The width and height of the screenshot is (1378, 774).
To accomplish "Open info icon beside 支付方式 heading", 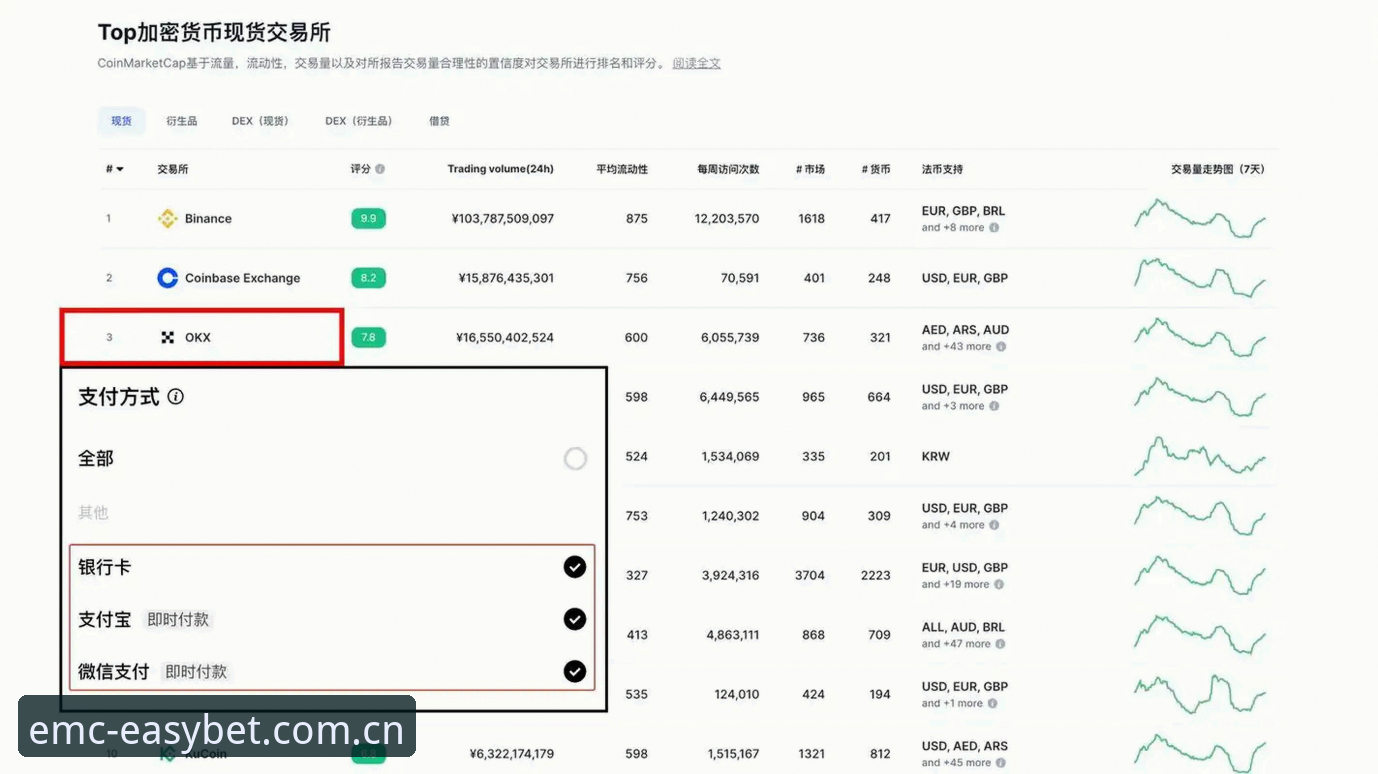I will point(176,397).
